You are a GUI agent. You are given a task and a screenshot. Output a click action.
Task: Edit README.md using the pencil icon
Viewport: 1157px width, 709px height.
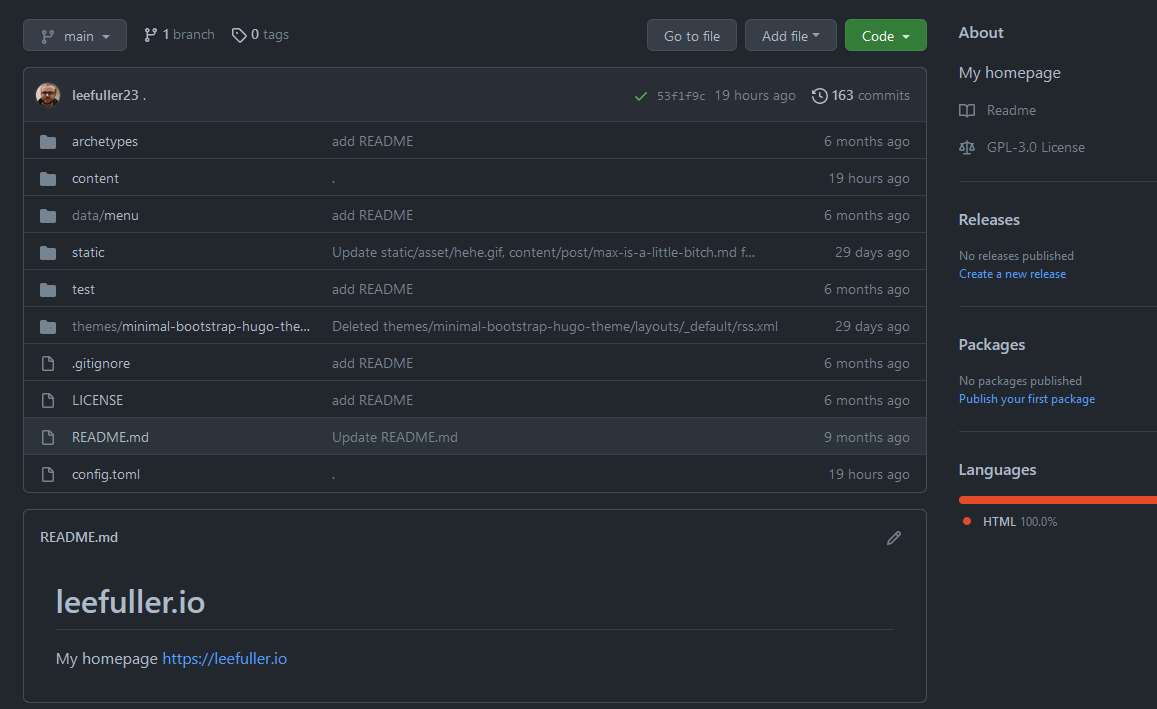click(x=894, y=538)
